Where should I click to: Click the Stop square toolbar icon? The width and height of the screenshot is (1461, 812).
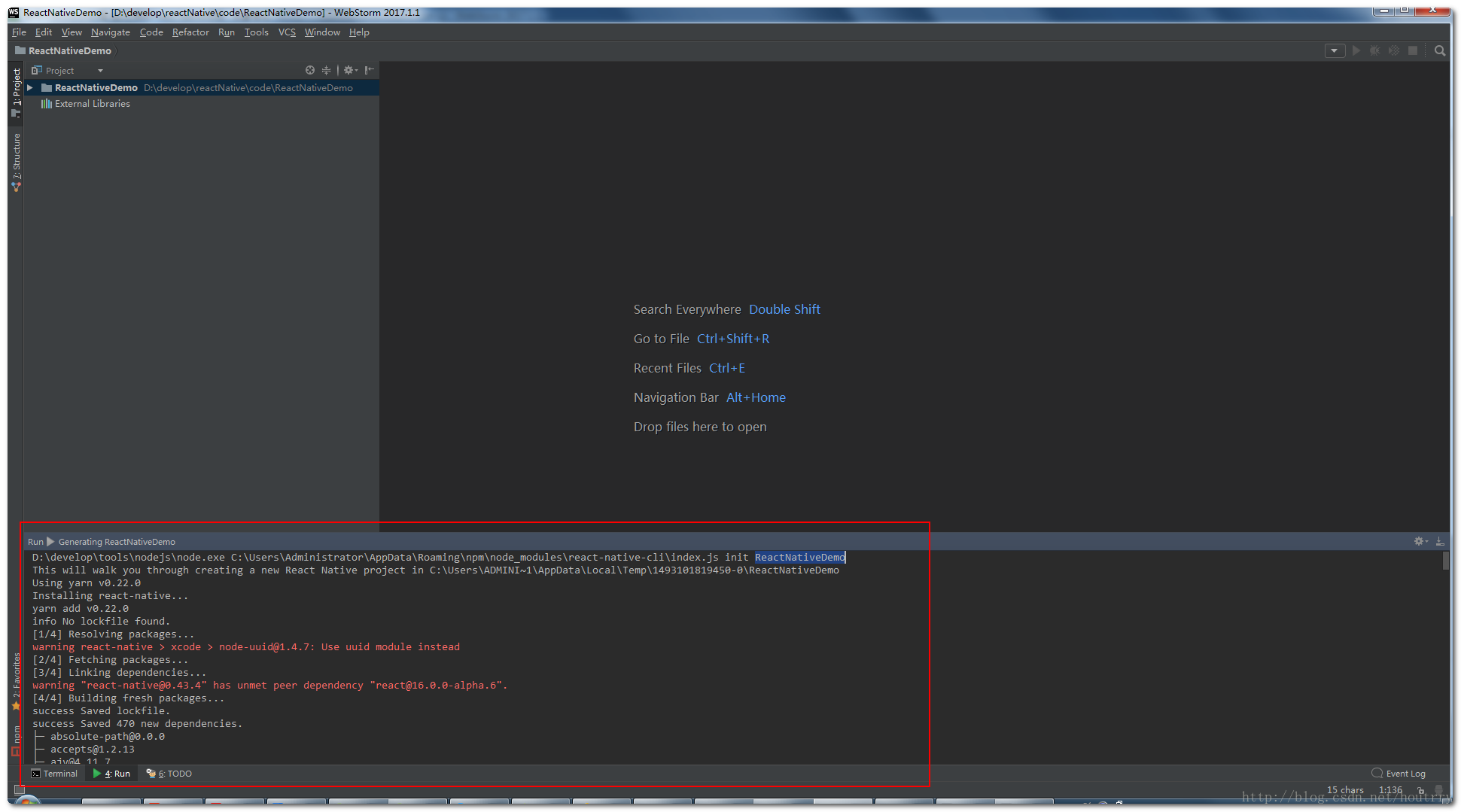(1413, 50)
